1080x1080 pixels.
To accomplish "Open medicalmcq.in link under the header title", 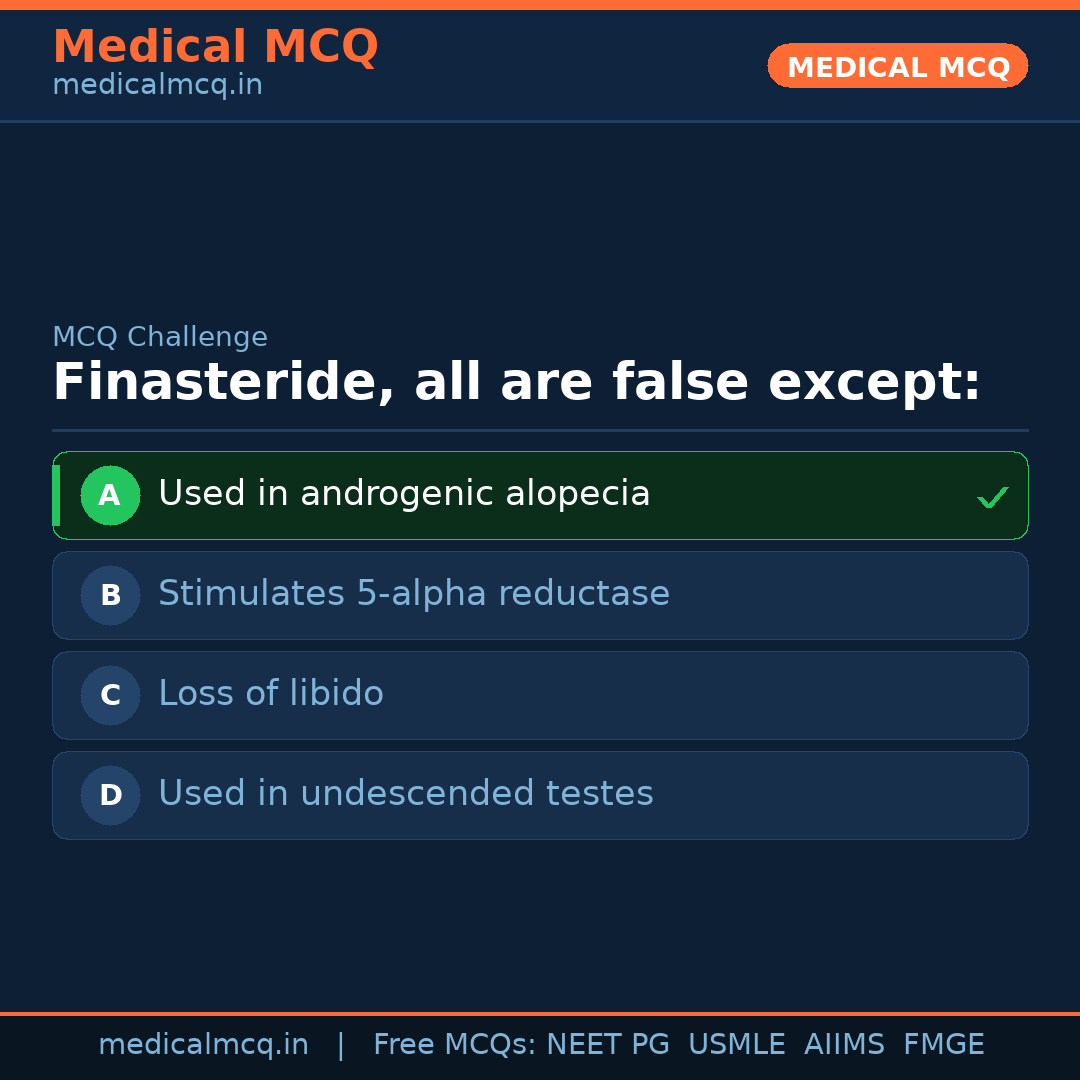I will coord(157,86).
